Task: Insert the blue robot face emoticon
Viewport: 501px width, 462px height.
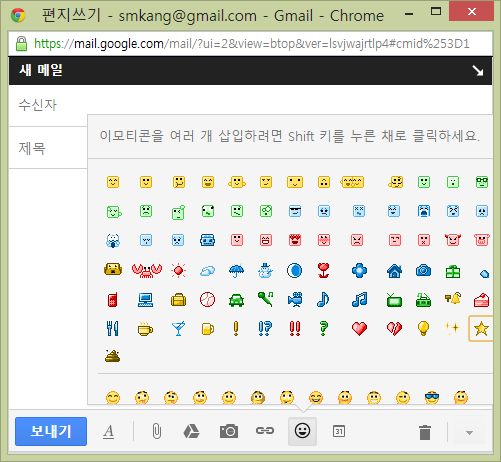Action: [x=207, y=240]
